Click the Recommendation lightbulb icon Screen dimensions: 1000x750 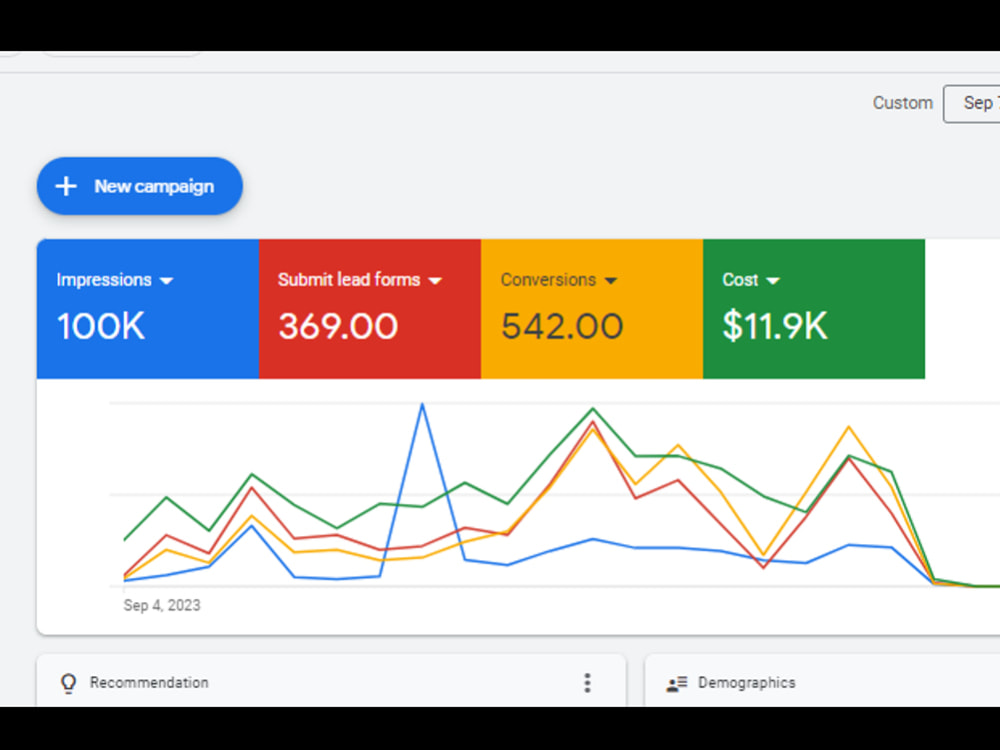68,683
